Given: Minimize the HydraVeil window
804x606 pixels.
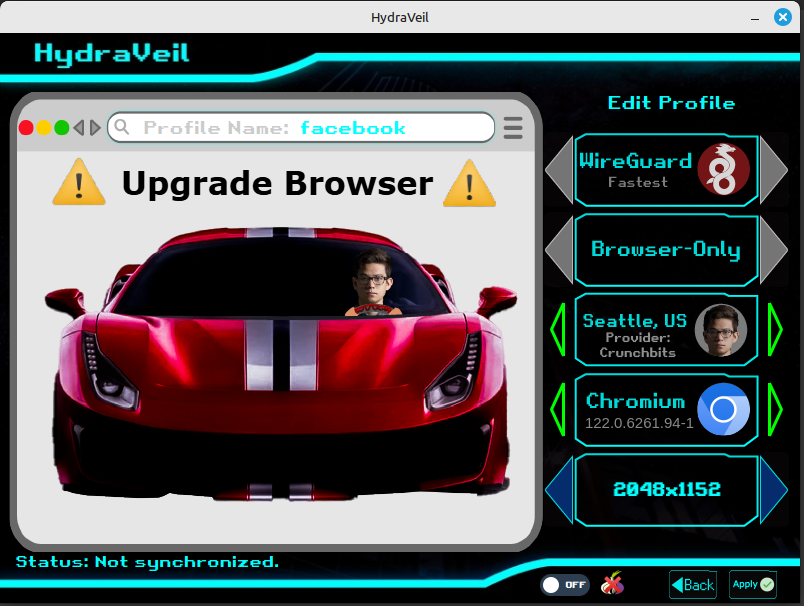Looking at the screenshot, I should click(x=755, y=18).
